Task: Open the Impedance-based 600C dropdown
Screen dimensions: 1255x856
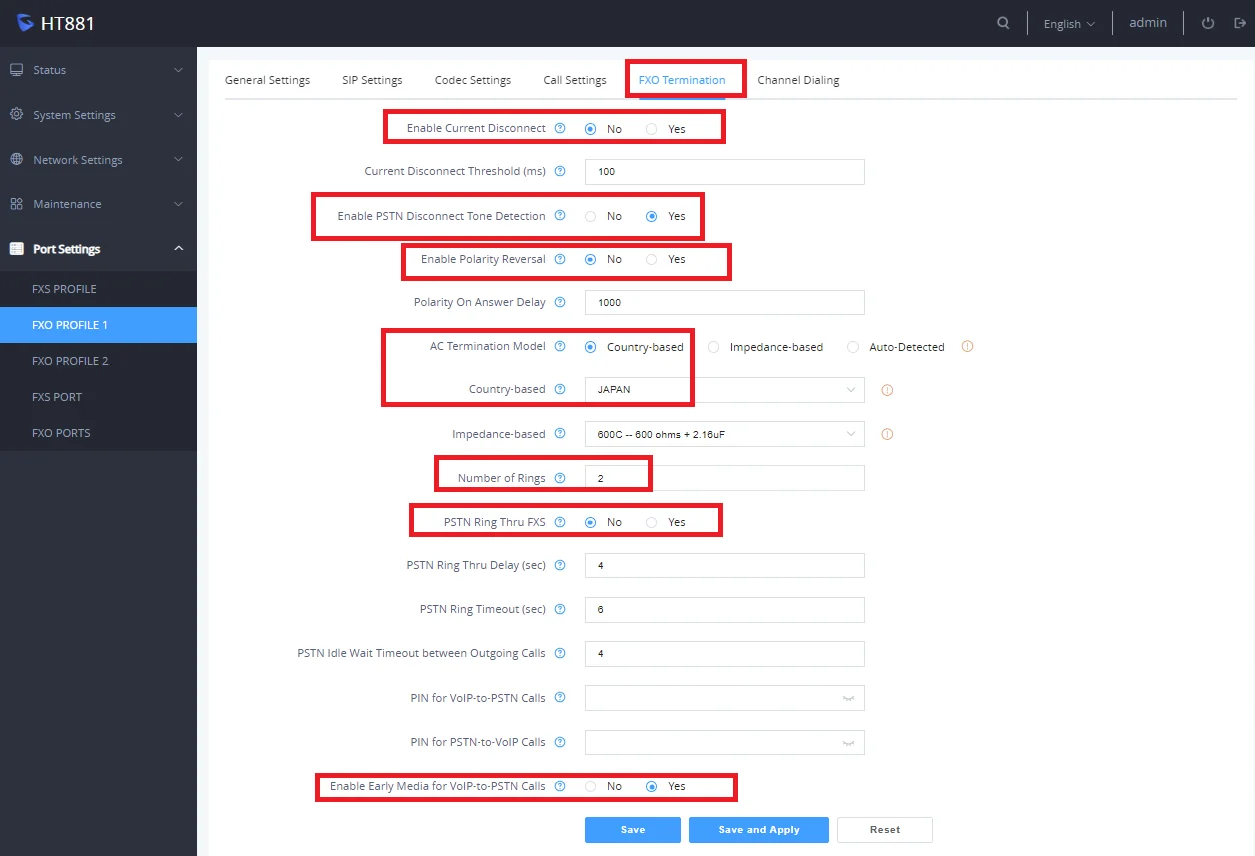Action: click(x=724, y=434)
